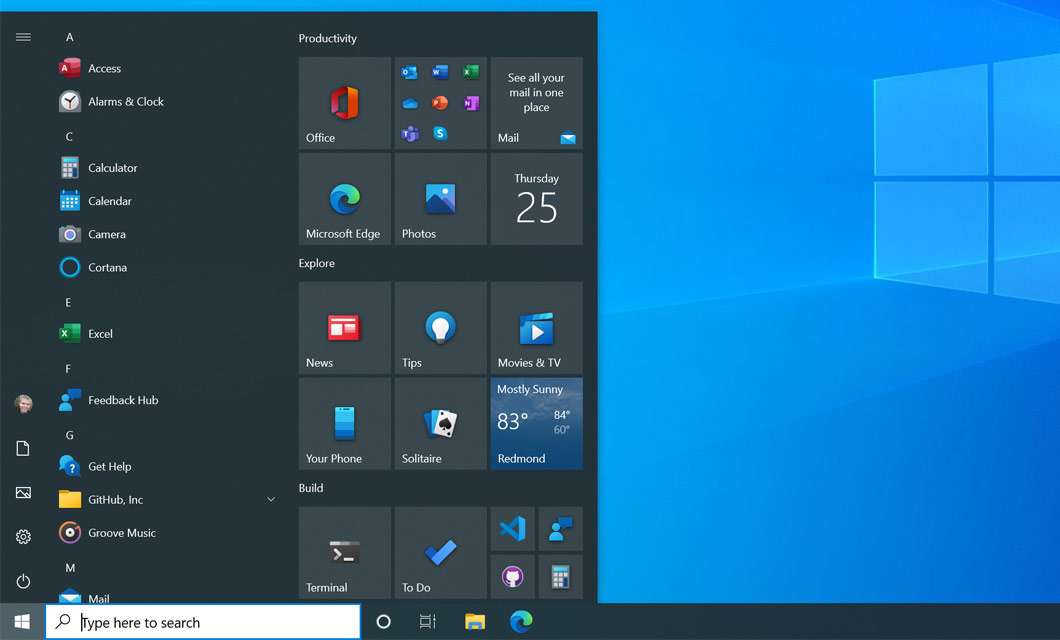Open the Thursday 25 calendar tile

tap(536, 199)
